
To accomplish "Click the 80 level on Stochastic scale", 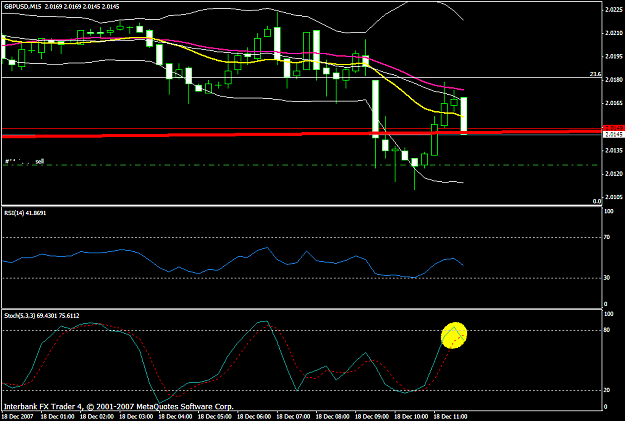I will pyautogui.click(x=607, y=330).
